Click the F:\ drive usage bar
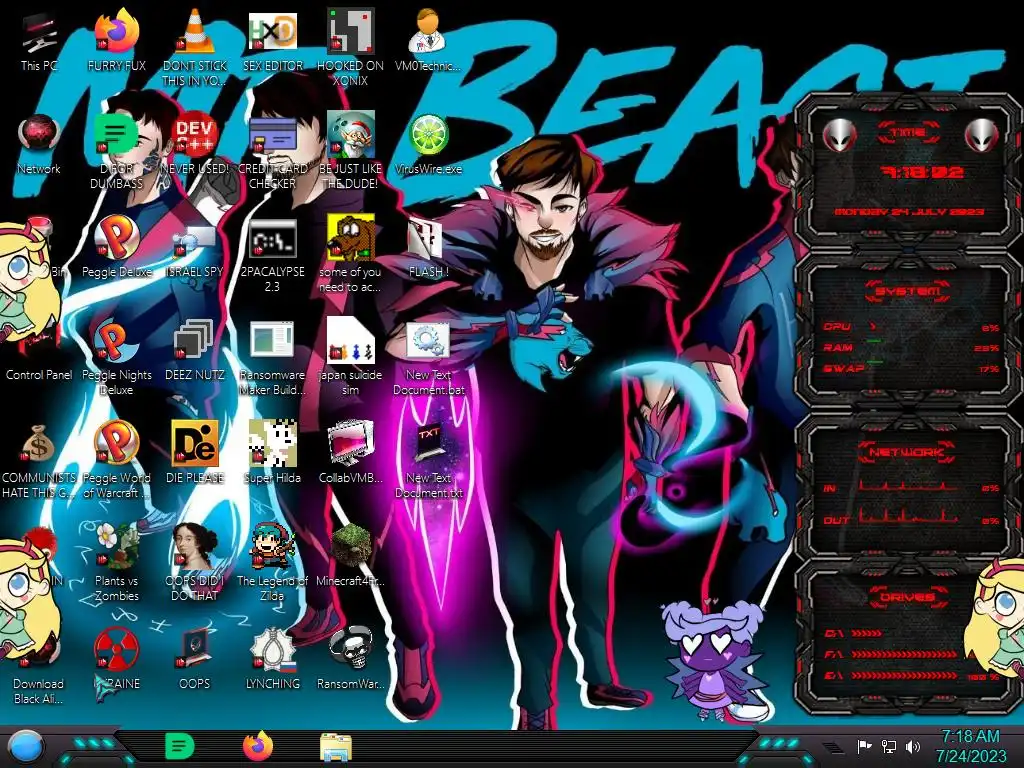1024x768 pixels. click(904, 654)
